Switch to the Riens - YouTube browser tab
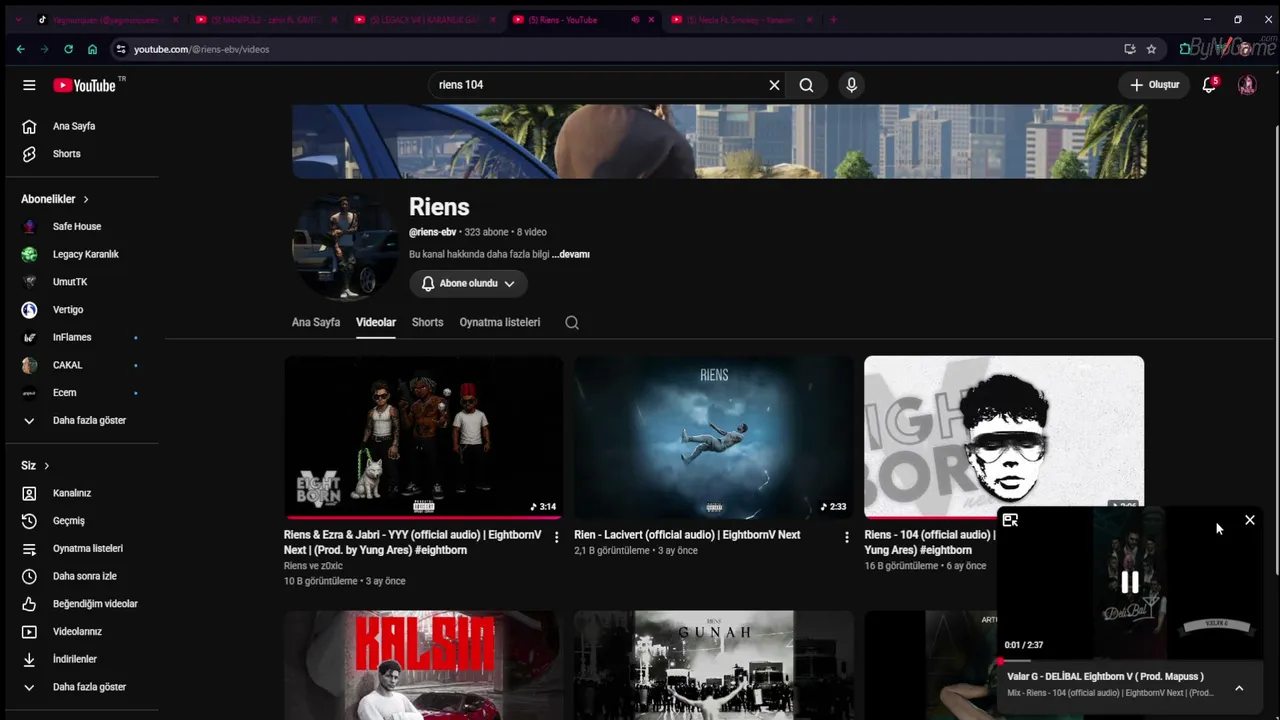Screen dimensions: 1280x720 tap(584, 19)
